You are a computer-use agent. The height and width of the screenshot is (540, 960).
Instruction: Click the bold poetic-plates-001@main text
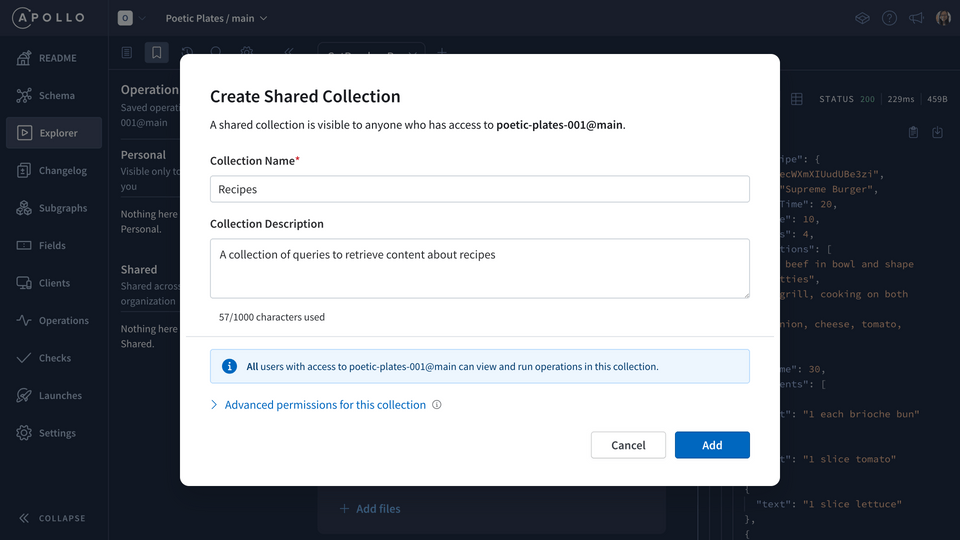click(x=559, y=125)
